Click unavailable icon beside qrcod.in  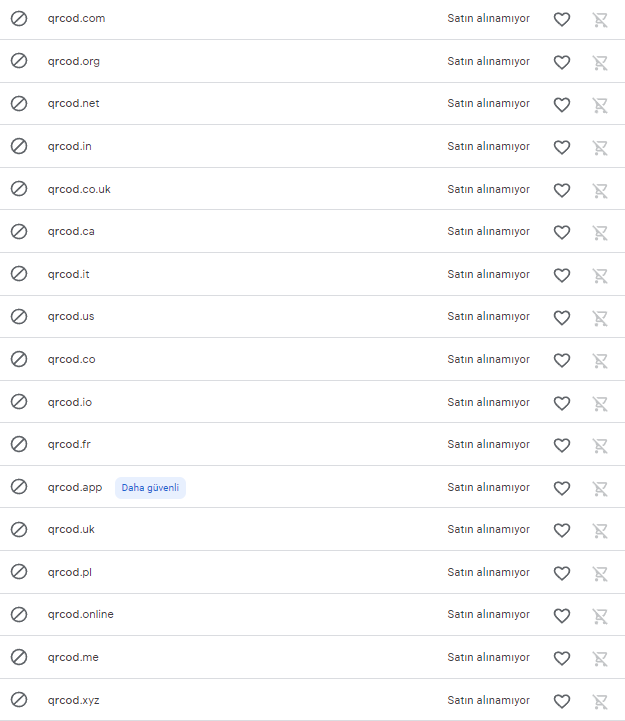pyautogui.click(x=19, y=146)
